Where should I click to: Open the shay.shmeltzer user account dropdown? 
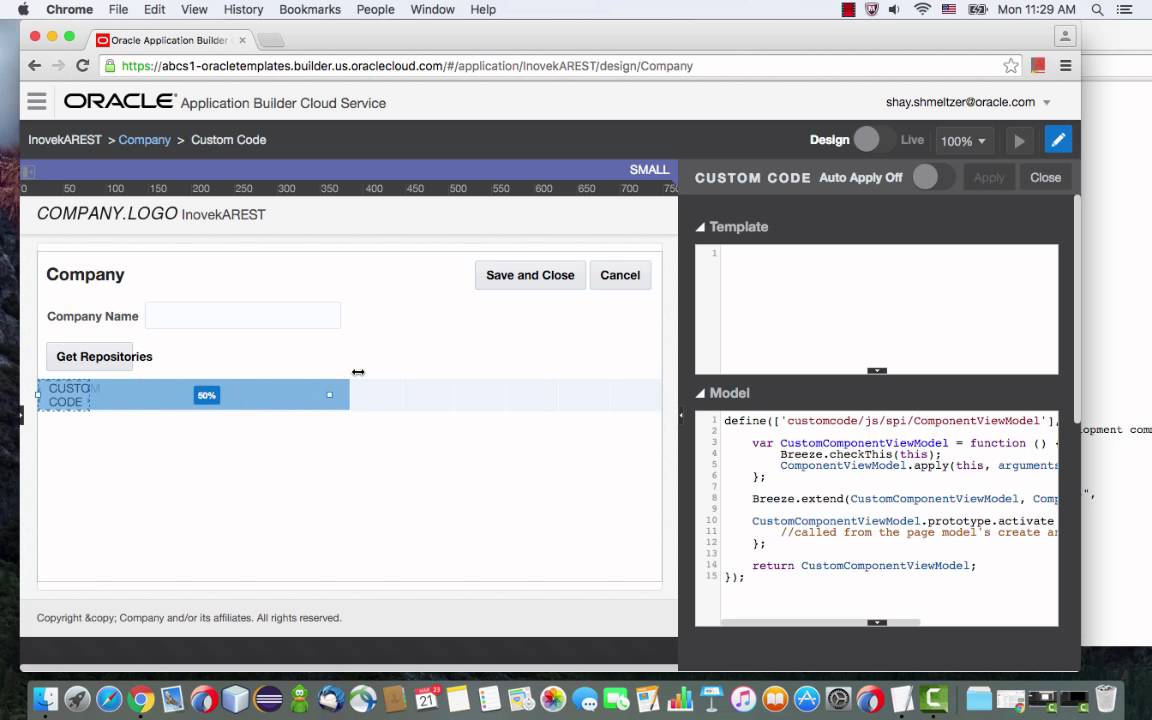(x=968, y=102)
